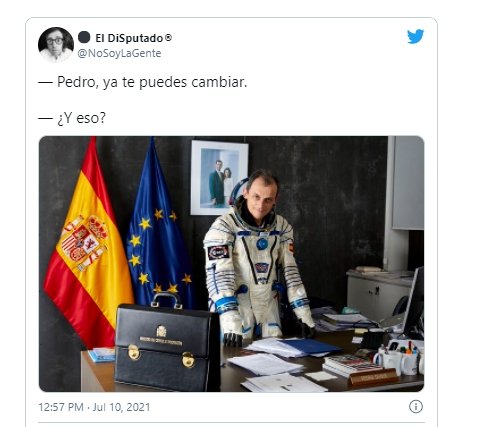
Task: Click the registered trademark symbol after name
Action: [x=168, y=37]
